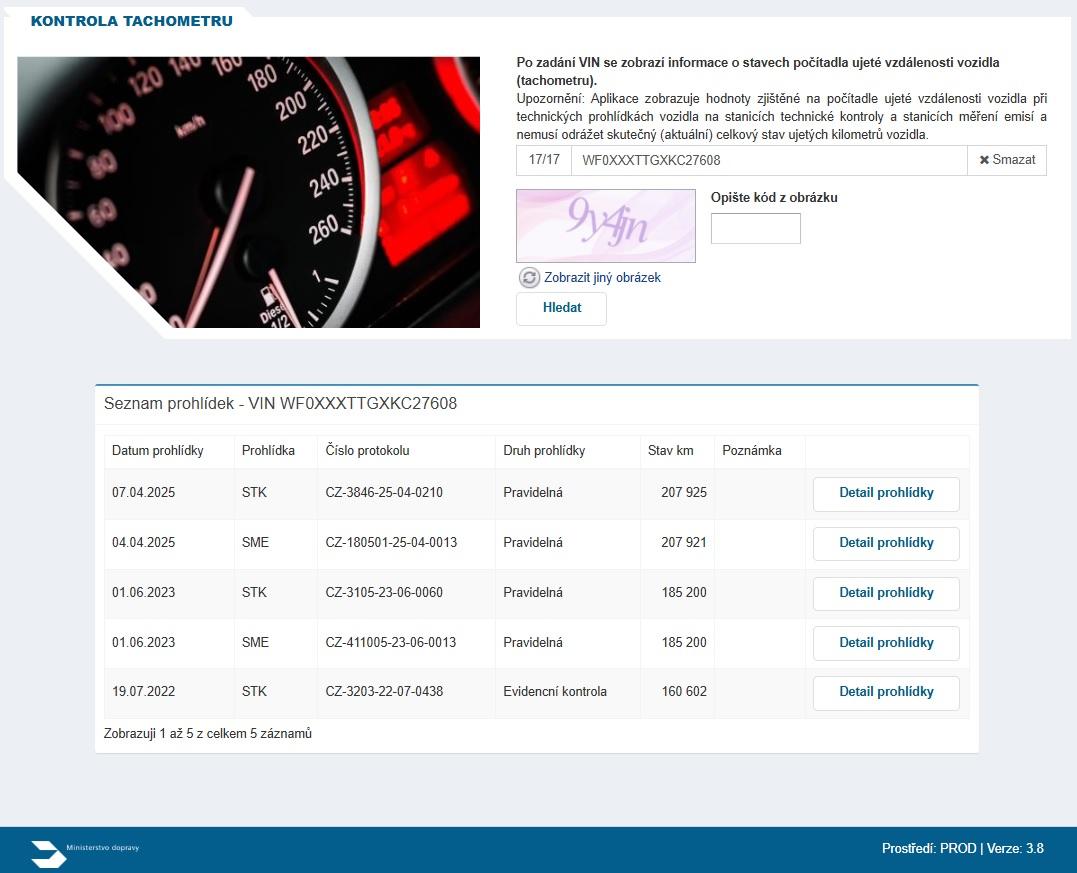
Task: Click the Zobrazit jiný obrázek link
Action: (x=602, y=278)
